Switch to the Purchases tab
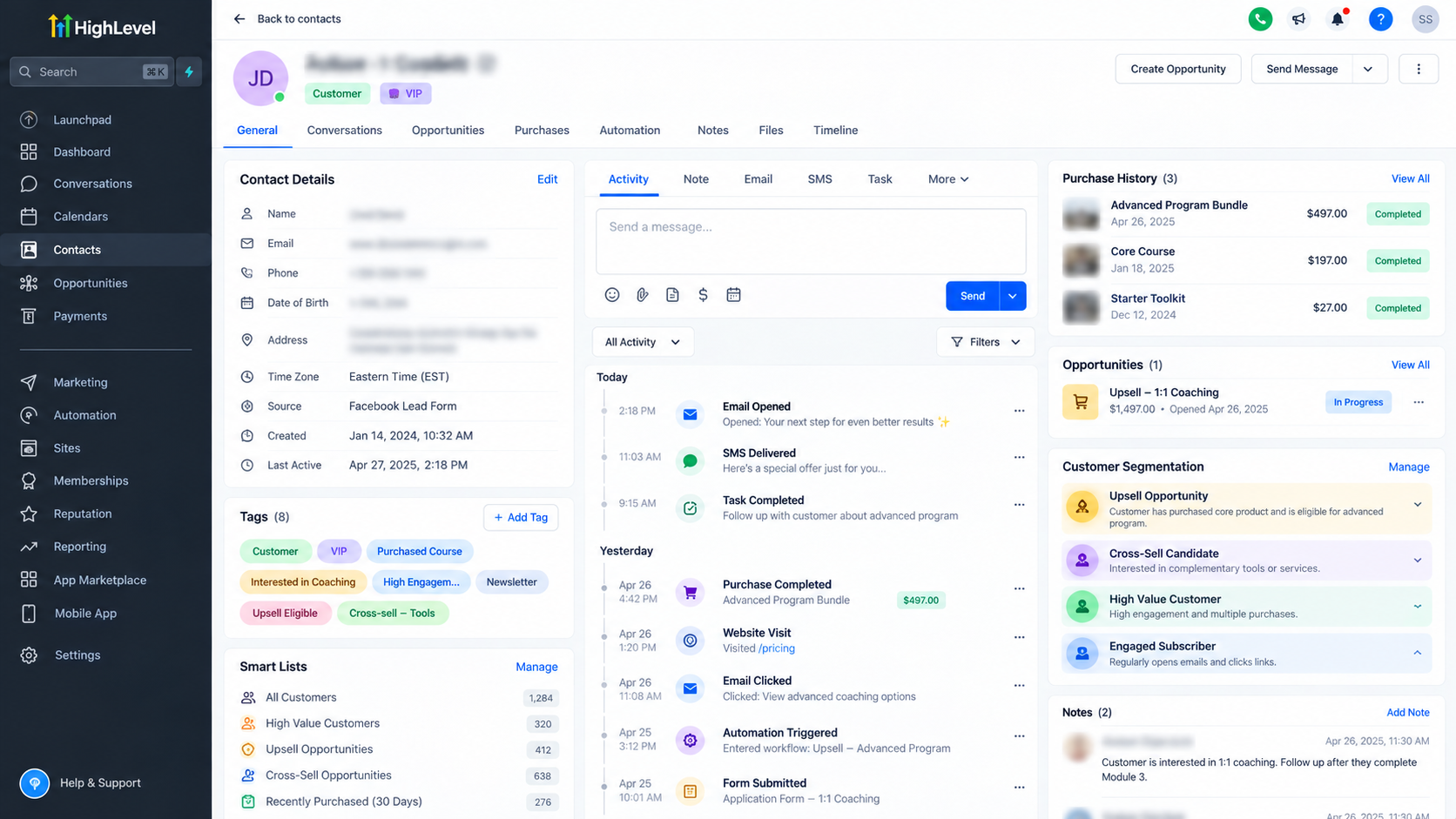The image size is (1456, 819). (542, 131)
